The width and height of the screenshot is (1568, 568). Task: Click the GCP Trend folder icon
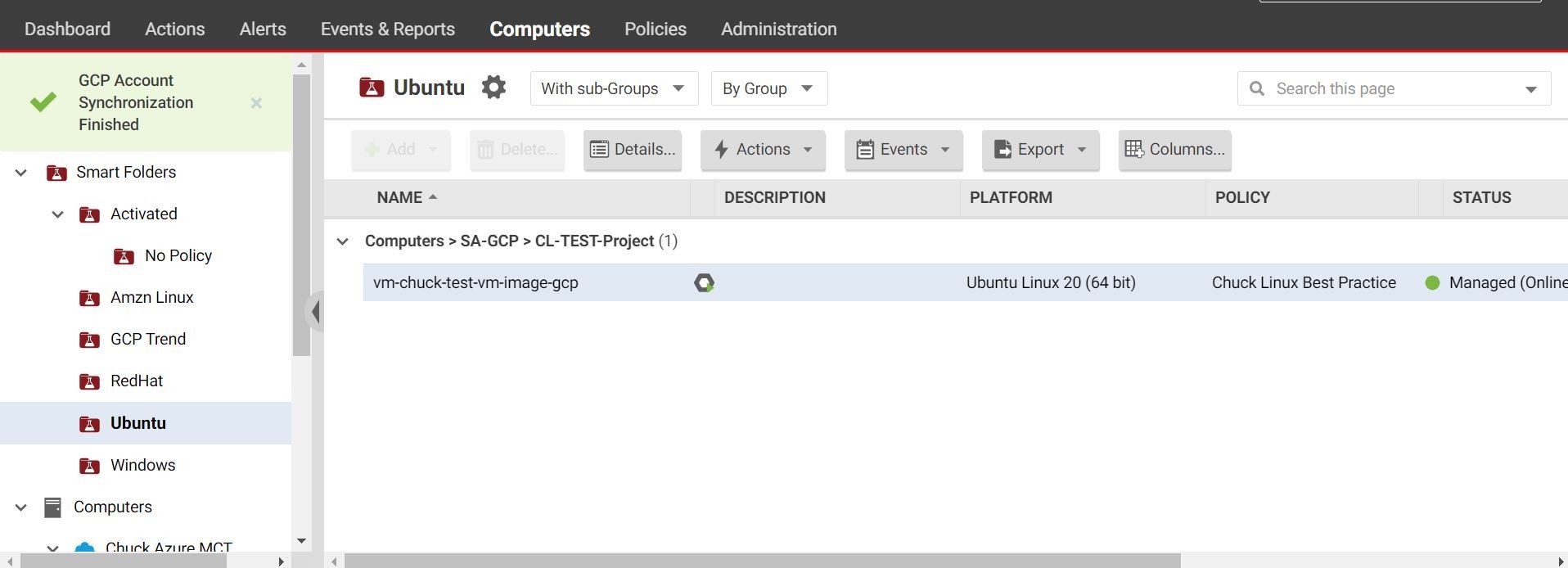click(x=89, y=340)
